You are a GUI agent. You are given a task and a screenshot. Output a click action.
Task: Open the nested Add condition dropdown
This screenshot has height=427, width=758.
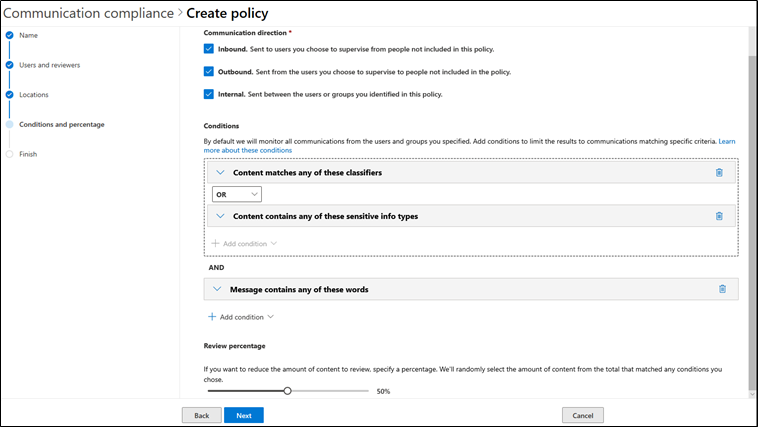pyautogui.click(x=245, y=243)
